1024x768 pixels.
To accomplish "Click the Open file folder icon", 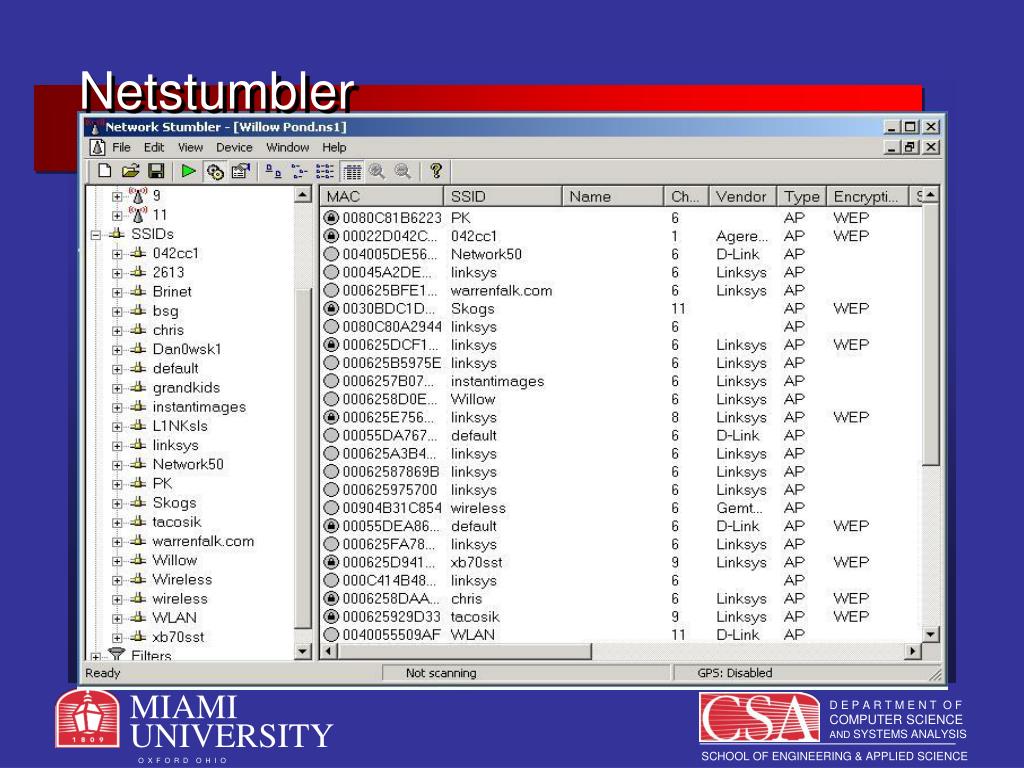I will point(131,171).
